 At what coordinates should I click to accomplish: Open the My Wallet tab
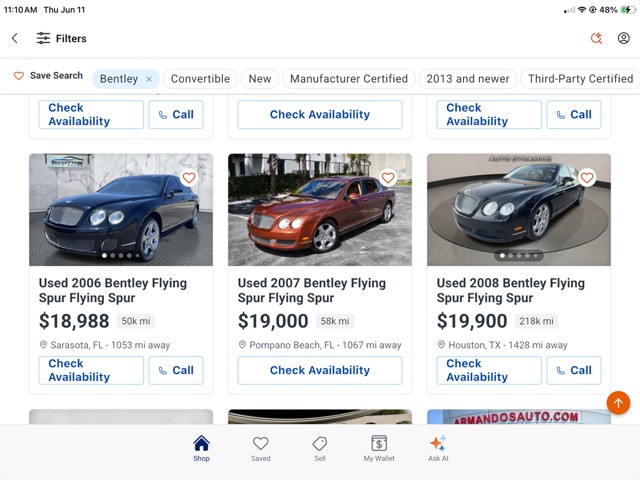(x=379, y=449)
